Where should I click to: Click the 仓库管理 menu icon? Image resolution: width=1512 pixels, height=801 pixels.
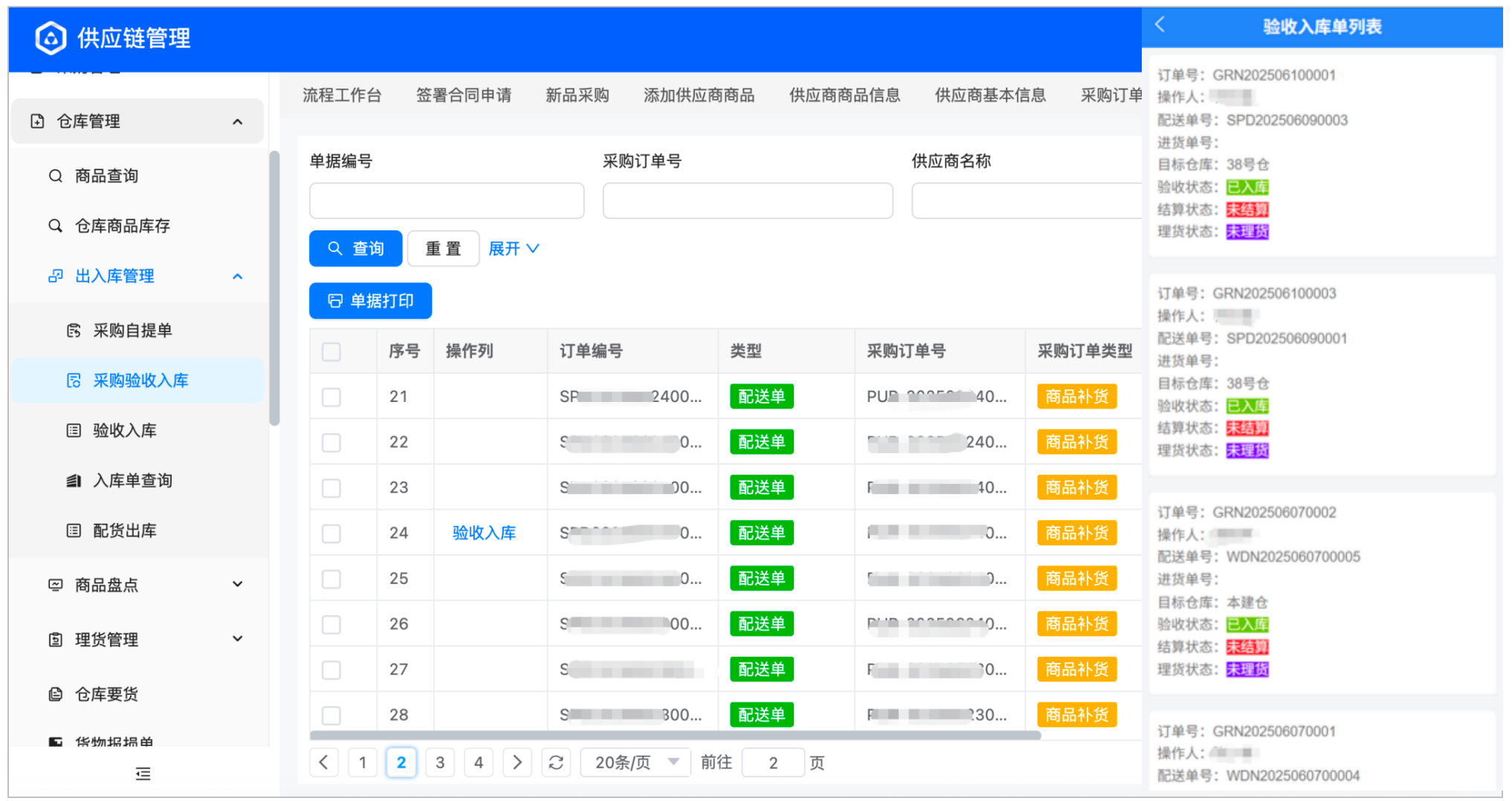point(37,121)
